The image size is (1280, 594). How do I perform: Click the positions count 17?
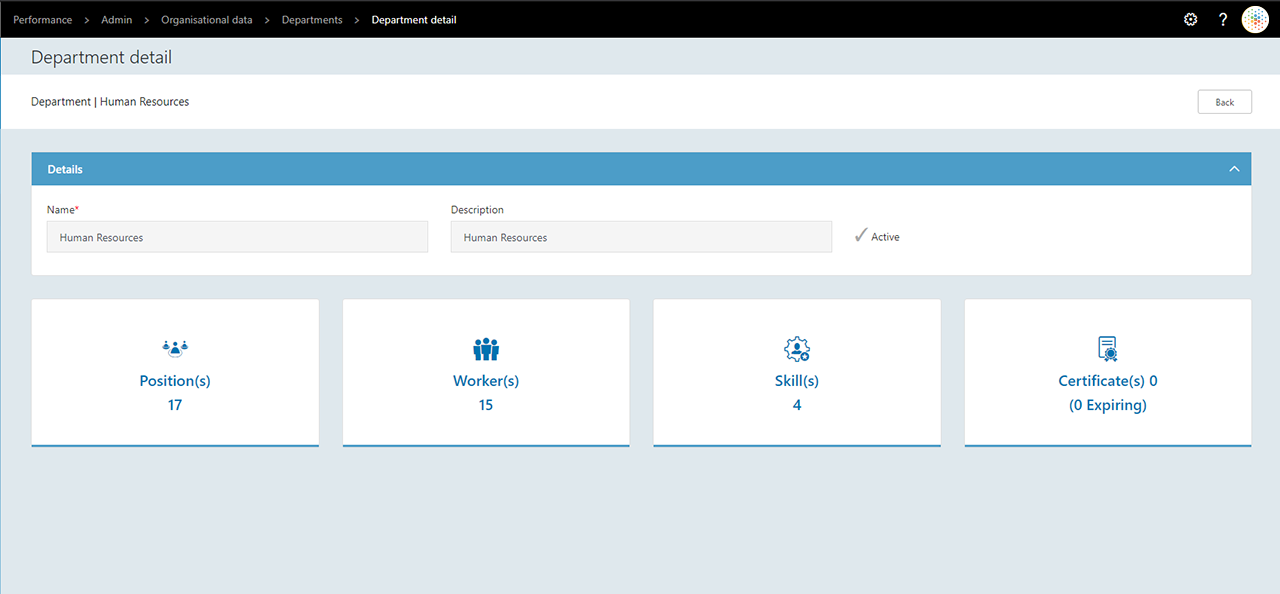pos(175,405)
